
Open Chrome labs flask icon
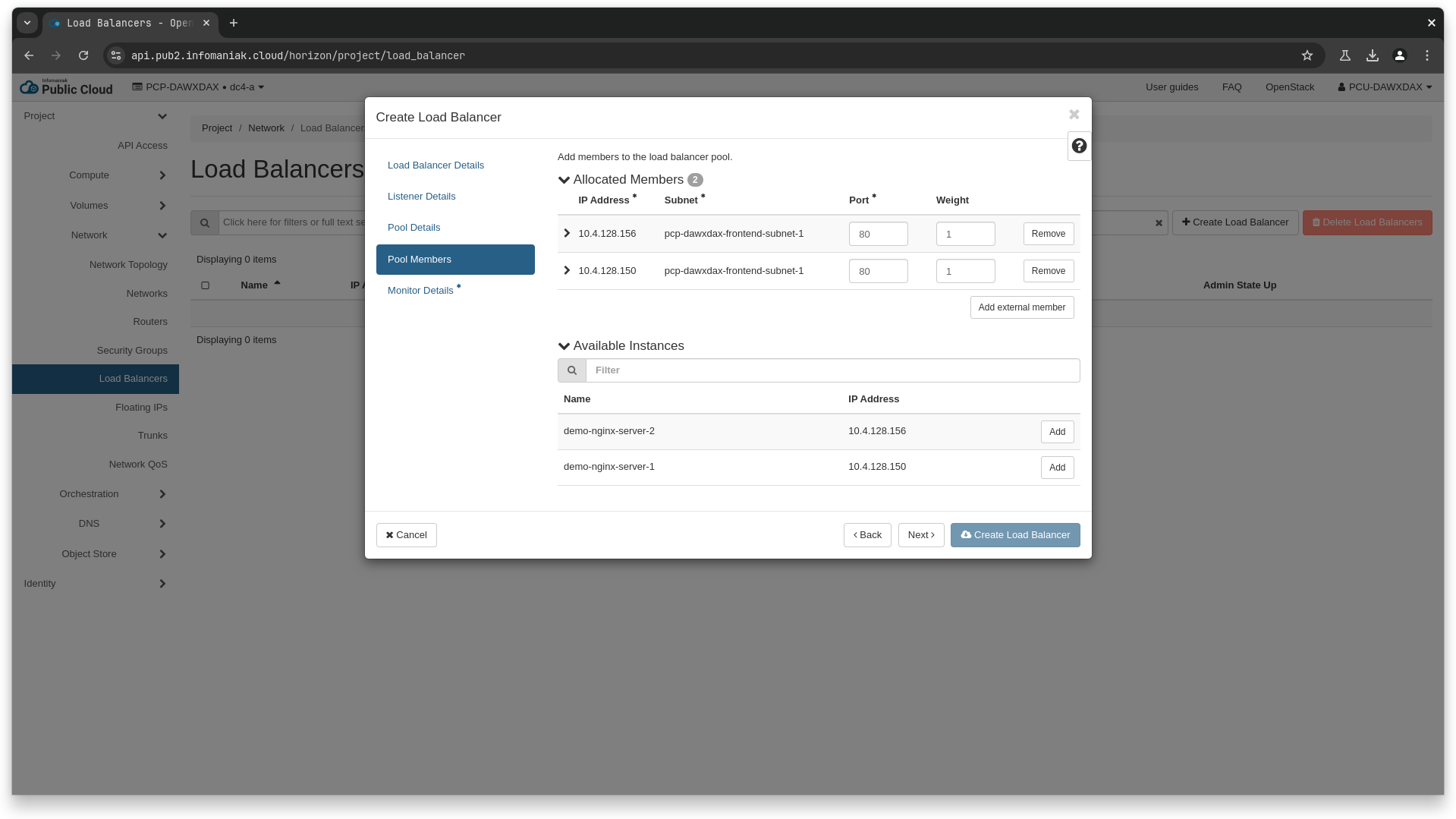pos(1344,55)
